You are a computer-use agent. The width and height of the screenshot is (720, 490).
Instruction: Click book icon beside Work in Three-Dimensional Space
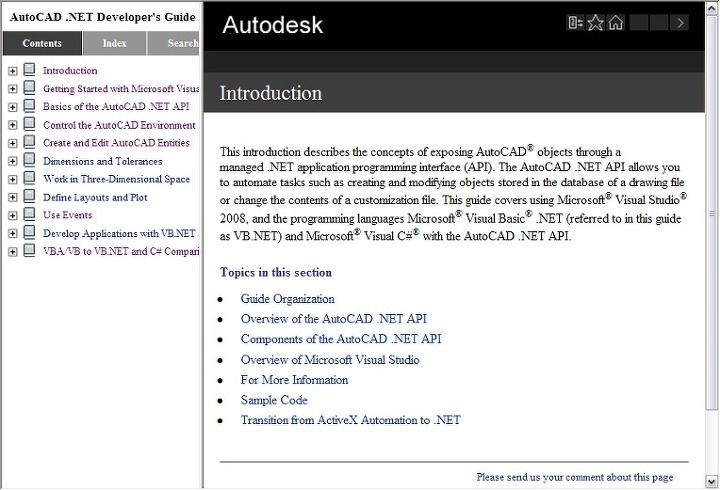(29, 178)
